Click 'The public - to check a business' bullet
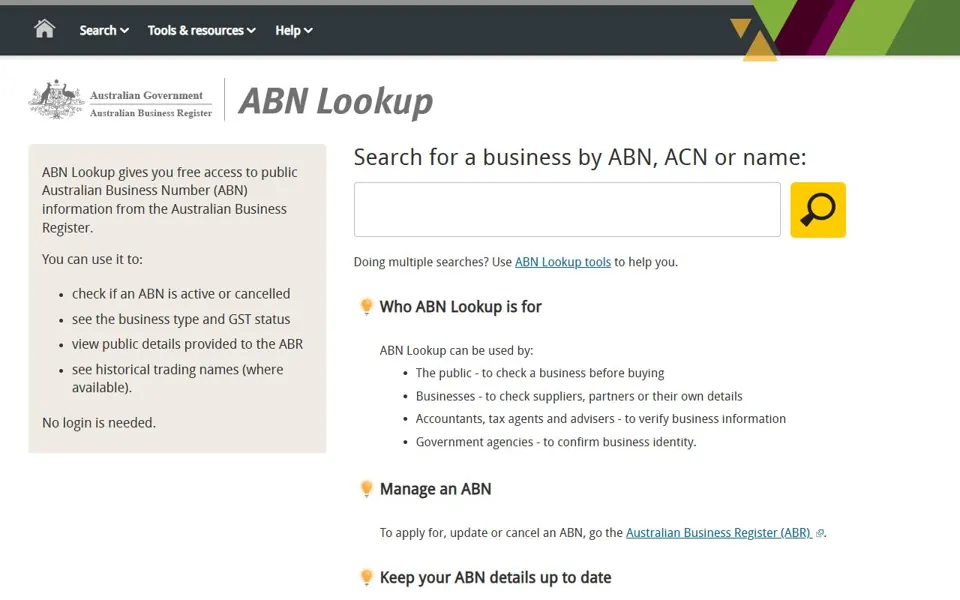The height and width of the screenshot is (600, 960). [x=539, y=373]
